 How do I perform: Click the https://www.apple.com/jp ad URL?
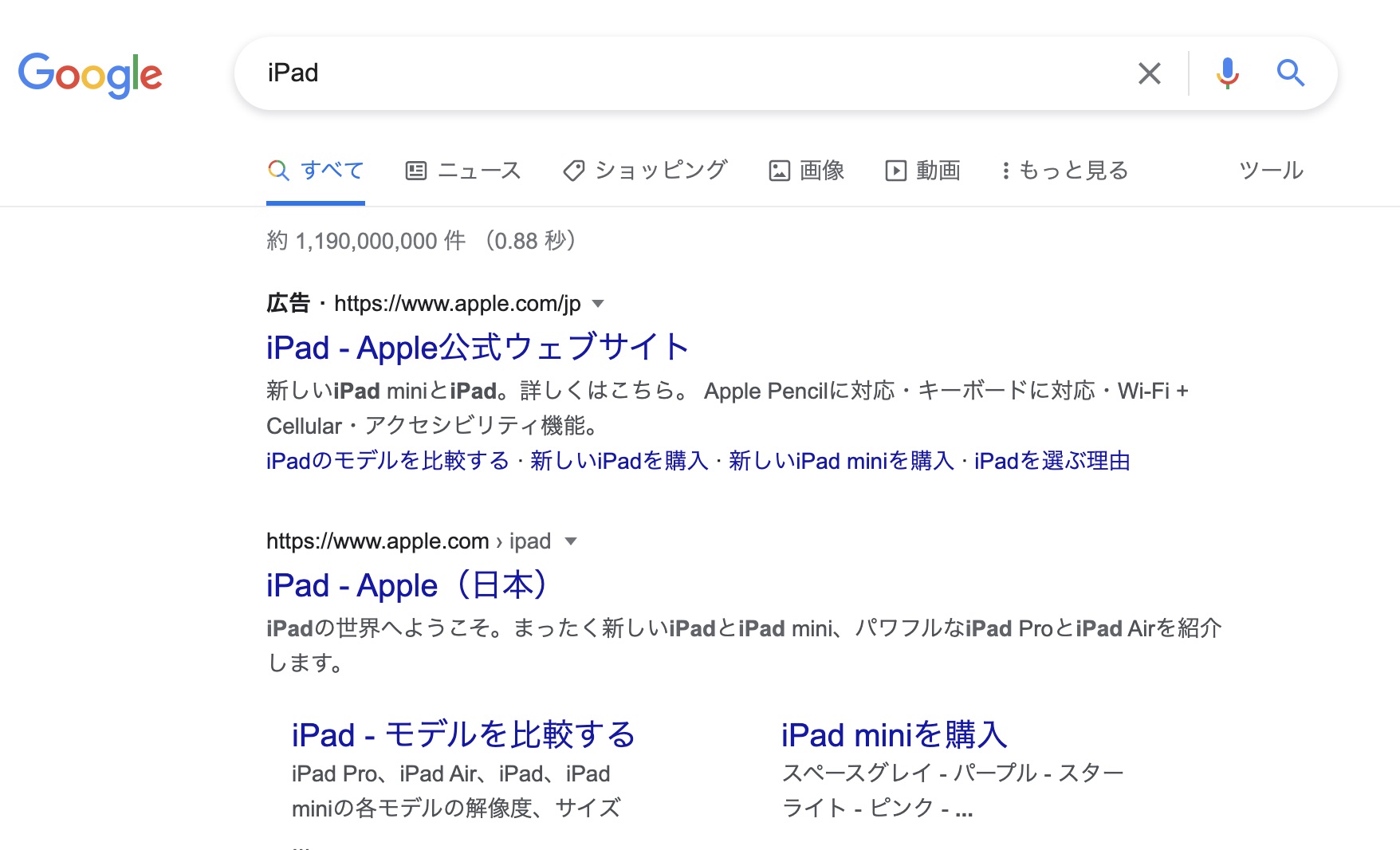(458, 303)
